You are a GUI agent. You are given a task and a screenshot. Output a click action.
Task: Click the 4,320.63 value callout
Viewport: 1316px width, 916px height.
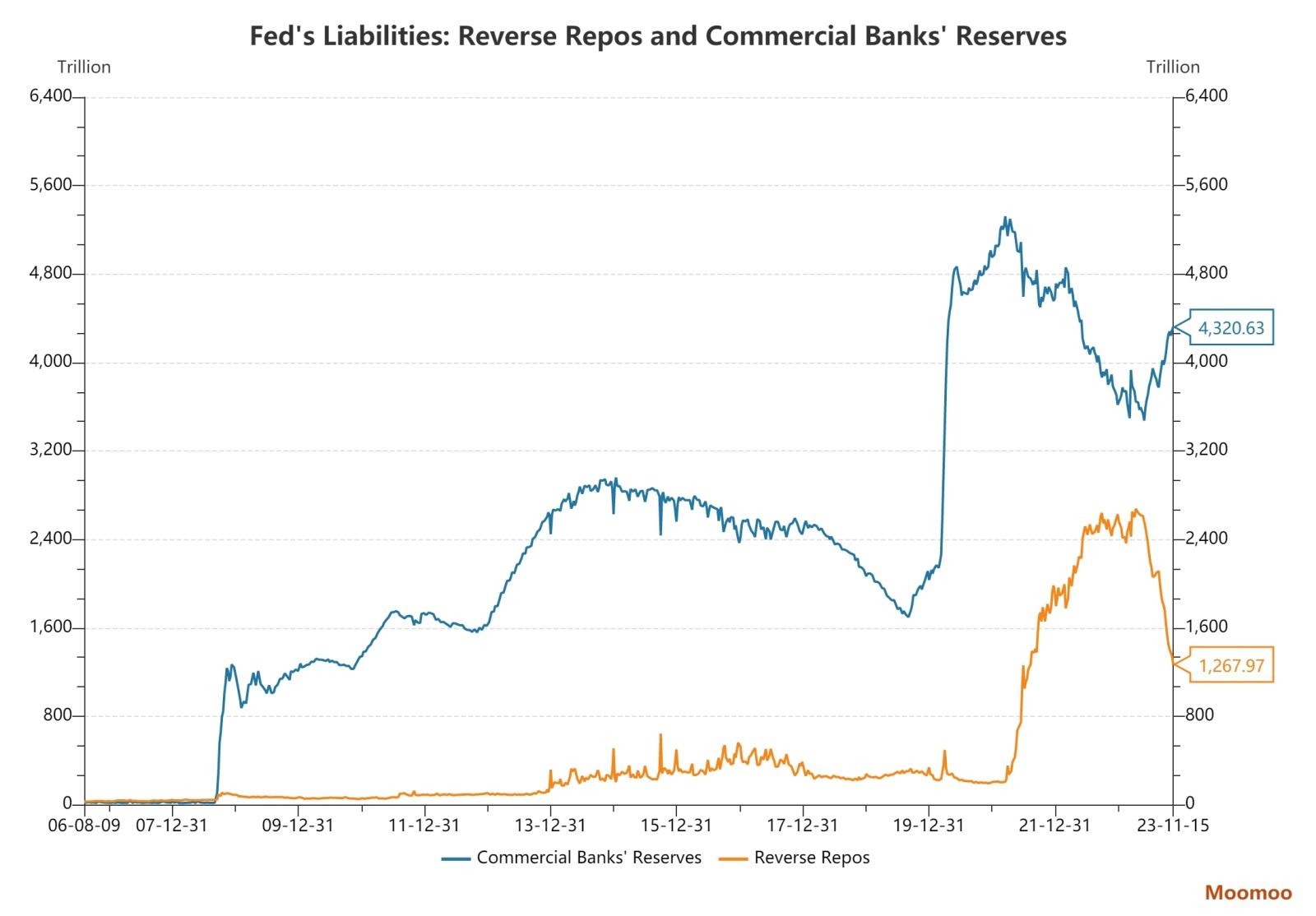[x=1230, y=328]
